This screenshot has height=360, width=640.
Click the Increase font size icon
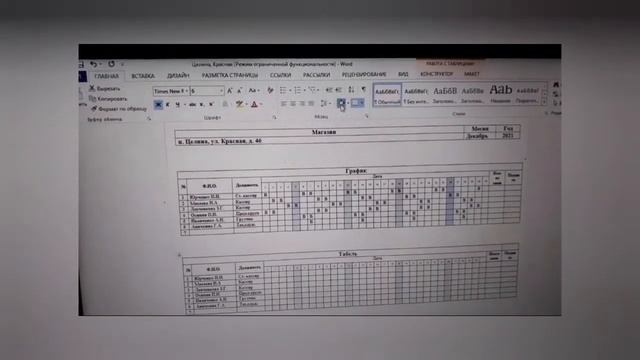click(230, 91)
